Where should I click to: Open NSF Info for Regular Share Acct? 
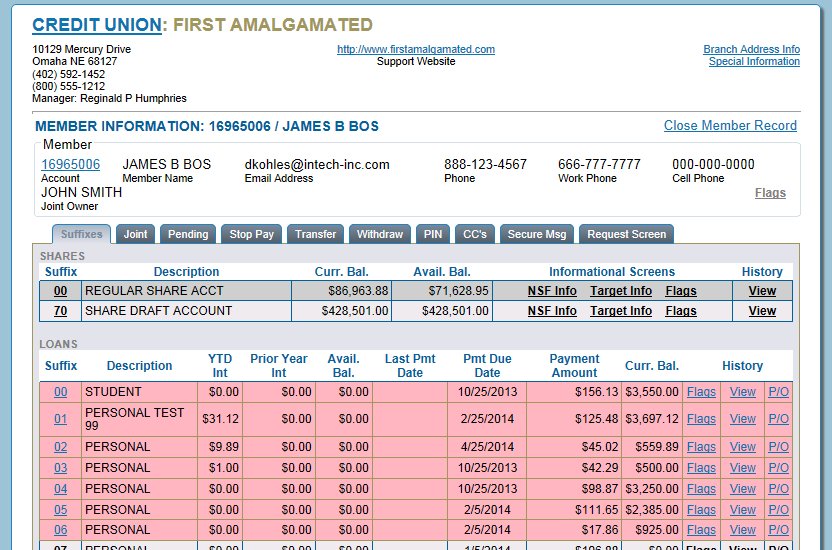tap(552, 291)
